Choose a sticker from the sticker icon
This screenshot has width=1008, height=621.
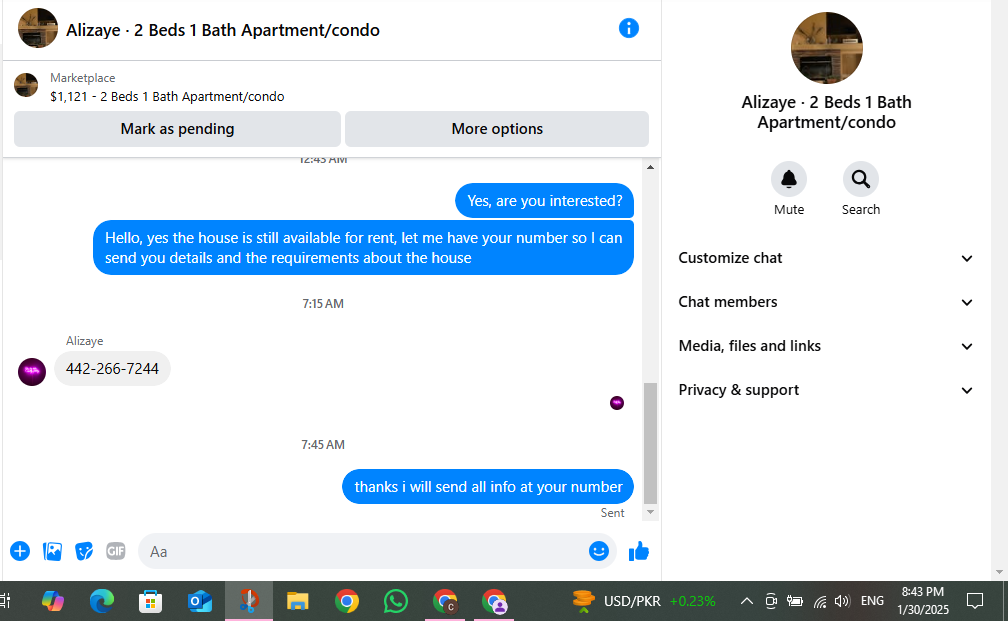pos(84,551)
